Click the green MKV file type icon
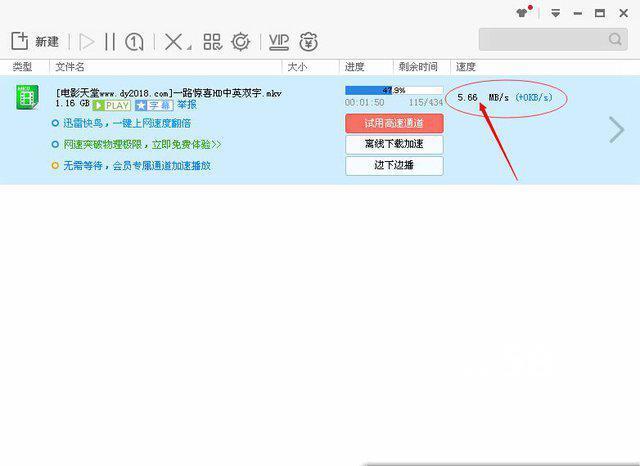Image resolution: width=640 pixels, height=466 pixels. click(x=27, y=97)
